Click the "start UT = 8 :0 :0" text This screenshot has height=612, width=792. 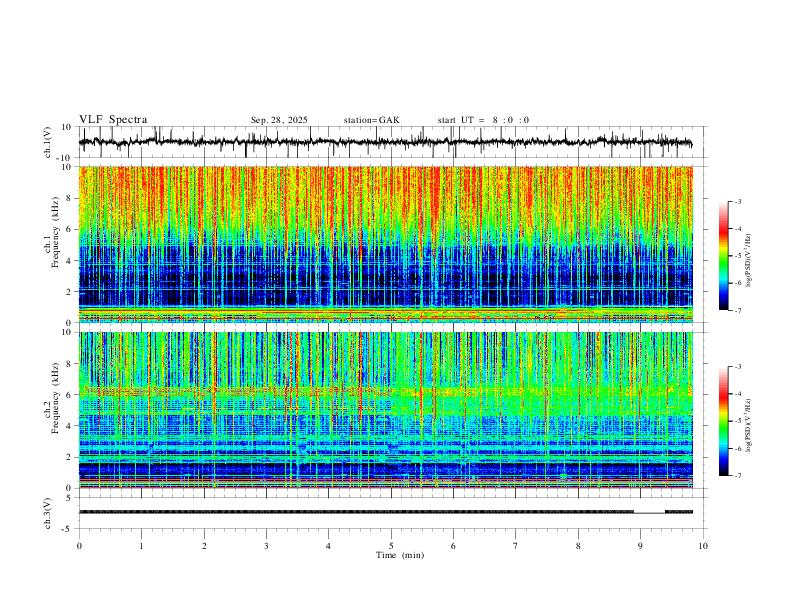[483, 120]
